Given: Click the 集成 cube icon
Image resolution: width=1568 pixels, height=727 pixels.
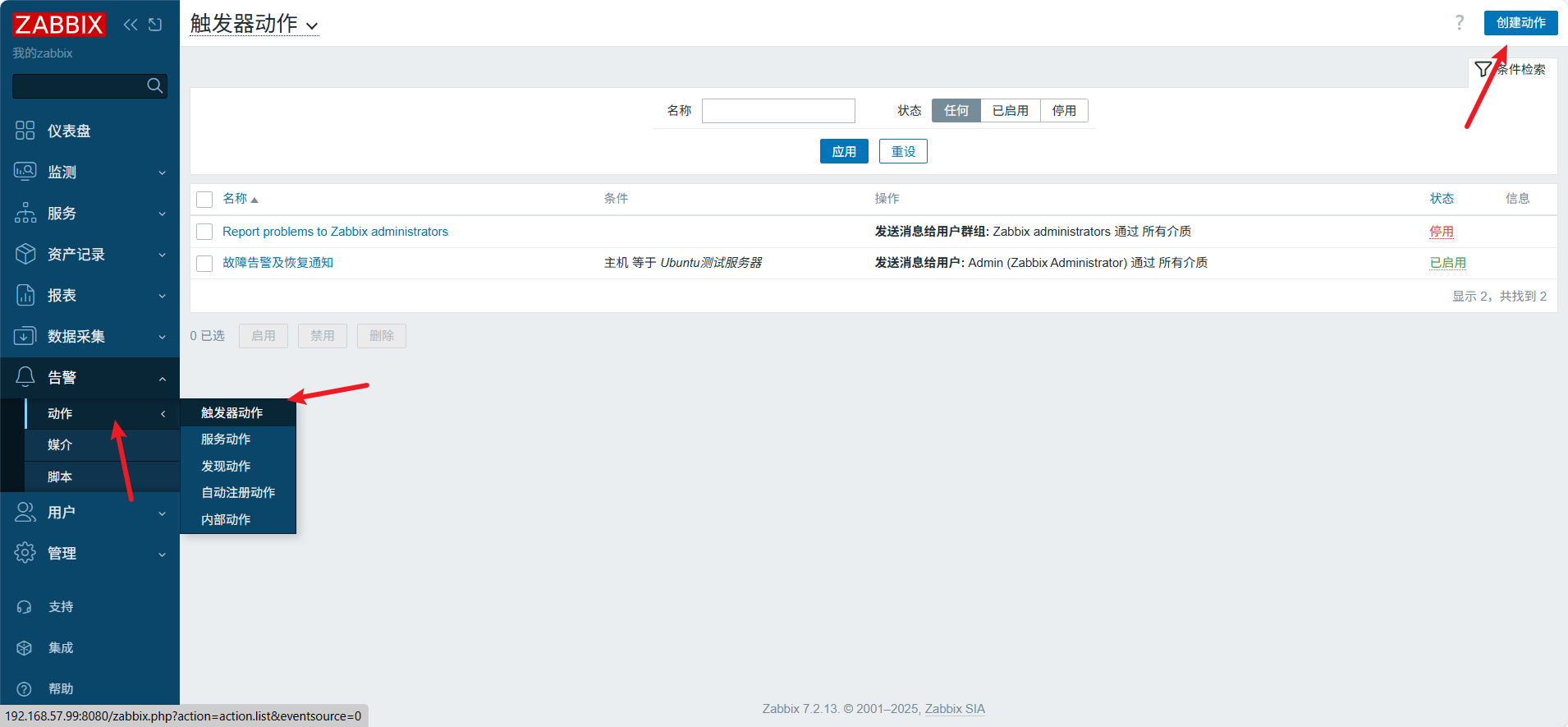Looking at the screenshot, I should click(x=25, y=647).
